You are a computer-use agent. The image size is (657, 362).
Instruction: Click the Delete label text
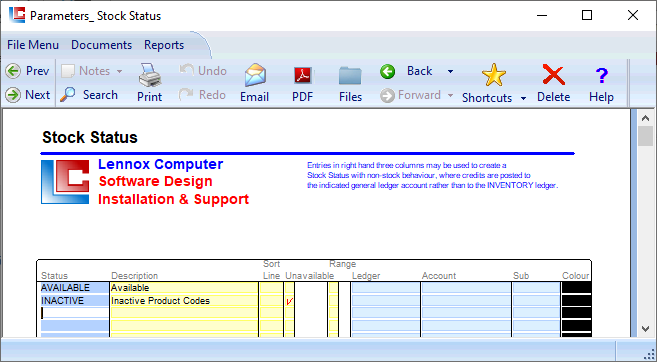click(554, 97)
